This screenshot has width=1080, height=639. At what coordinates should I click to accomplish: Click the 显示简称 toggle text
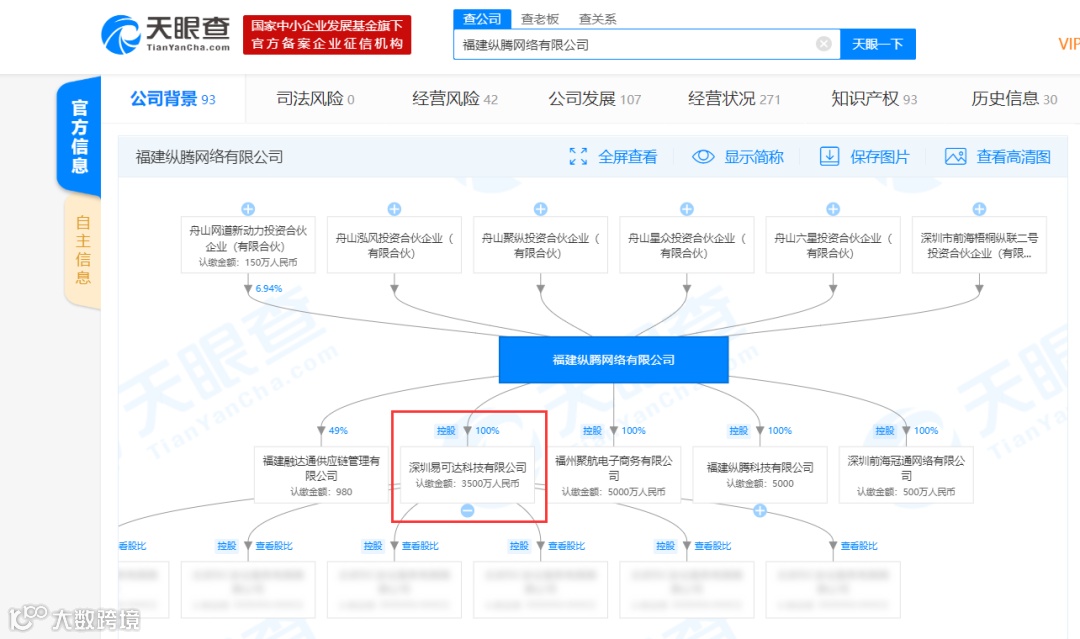pyautogui.click(x=754, y=157)
